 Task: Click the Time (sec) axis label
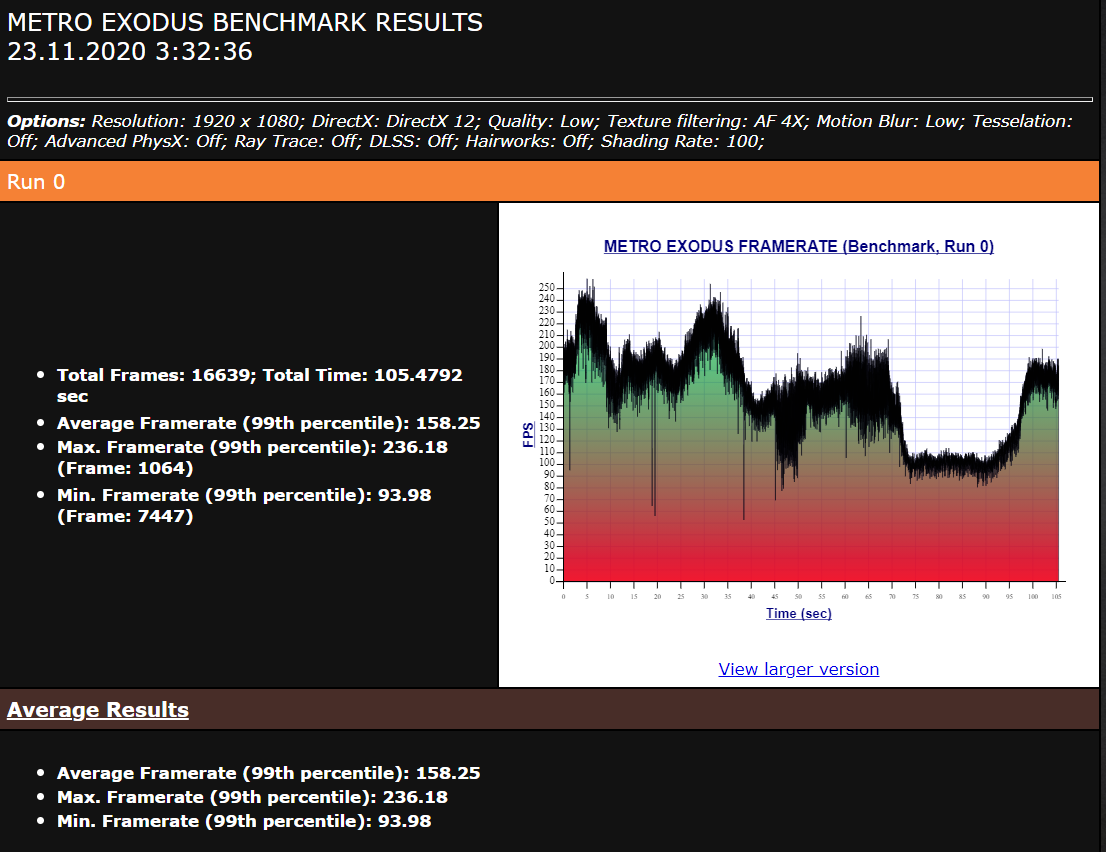(798, 614)
